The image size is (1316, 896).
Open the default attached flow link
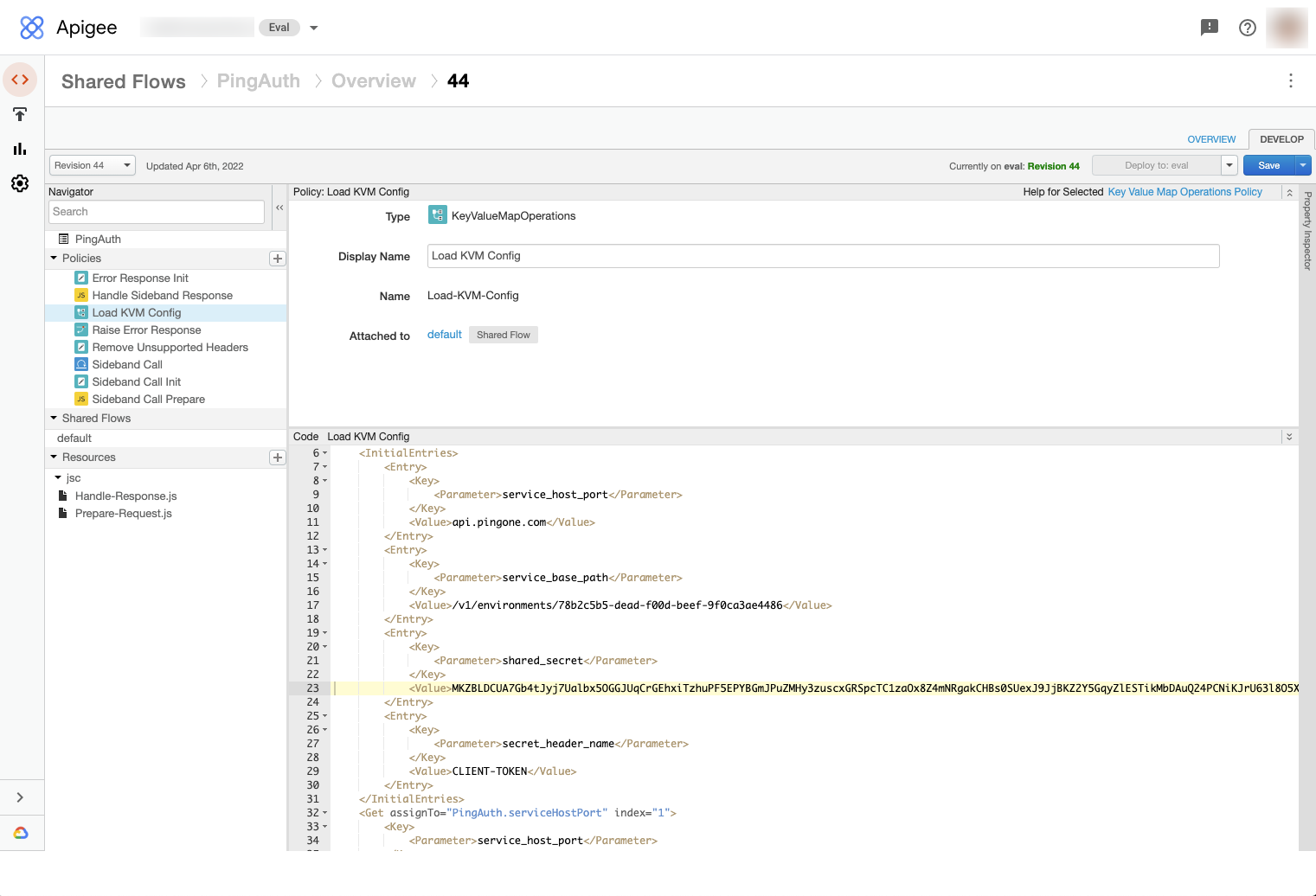(445, 335)
